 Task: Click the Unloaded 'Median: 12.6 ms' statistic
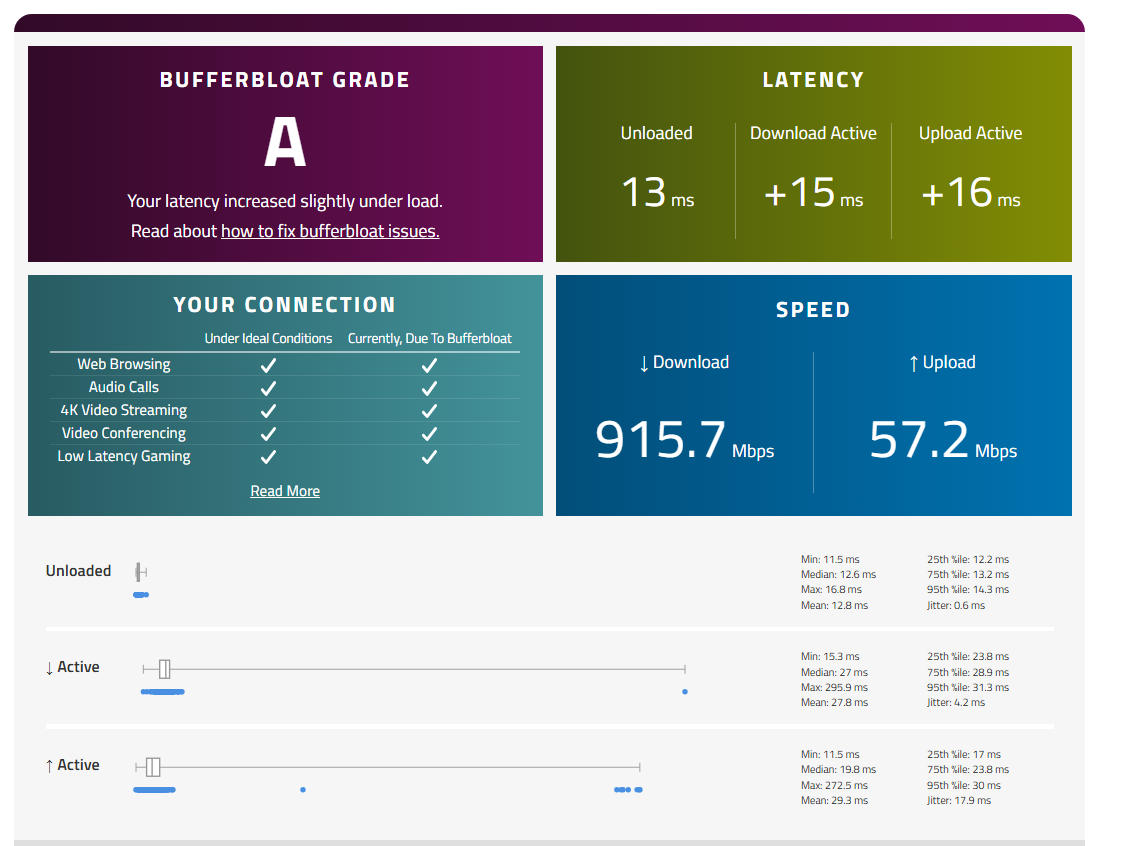(838, 575)
